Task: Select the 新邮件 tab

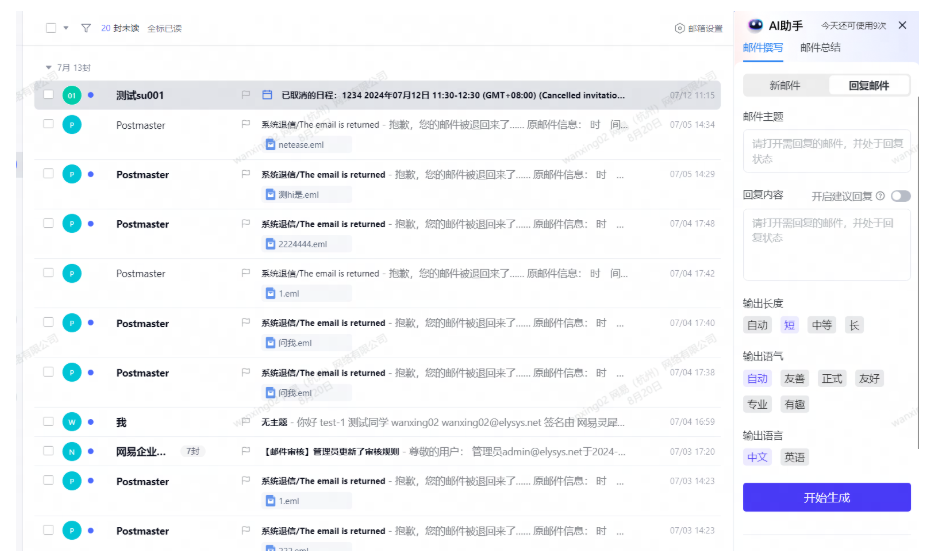Action: [x=785, y=86]
